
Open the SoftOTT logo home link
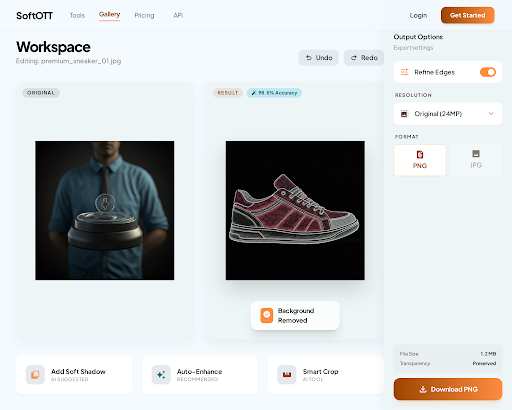pyautogui.click(x=34, y=16)
